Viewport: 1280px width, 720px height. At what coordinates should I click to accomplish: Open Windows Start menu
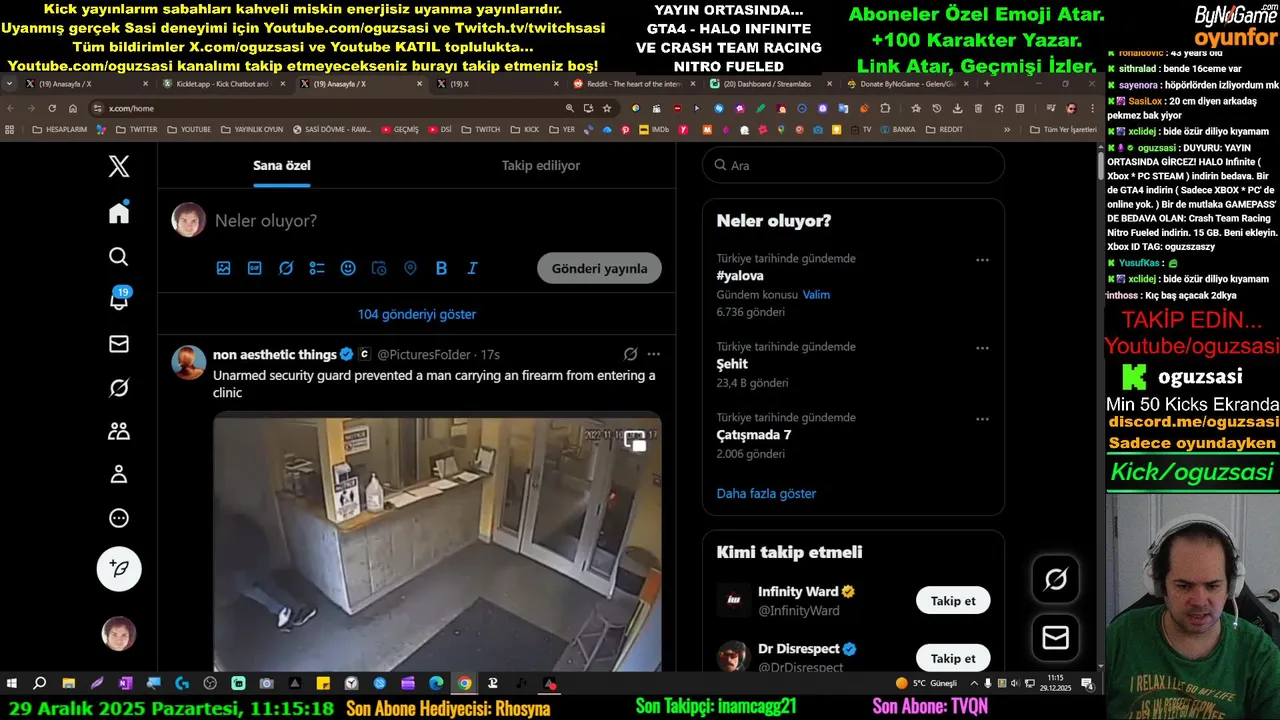12,683
